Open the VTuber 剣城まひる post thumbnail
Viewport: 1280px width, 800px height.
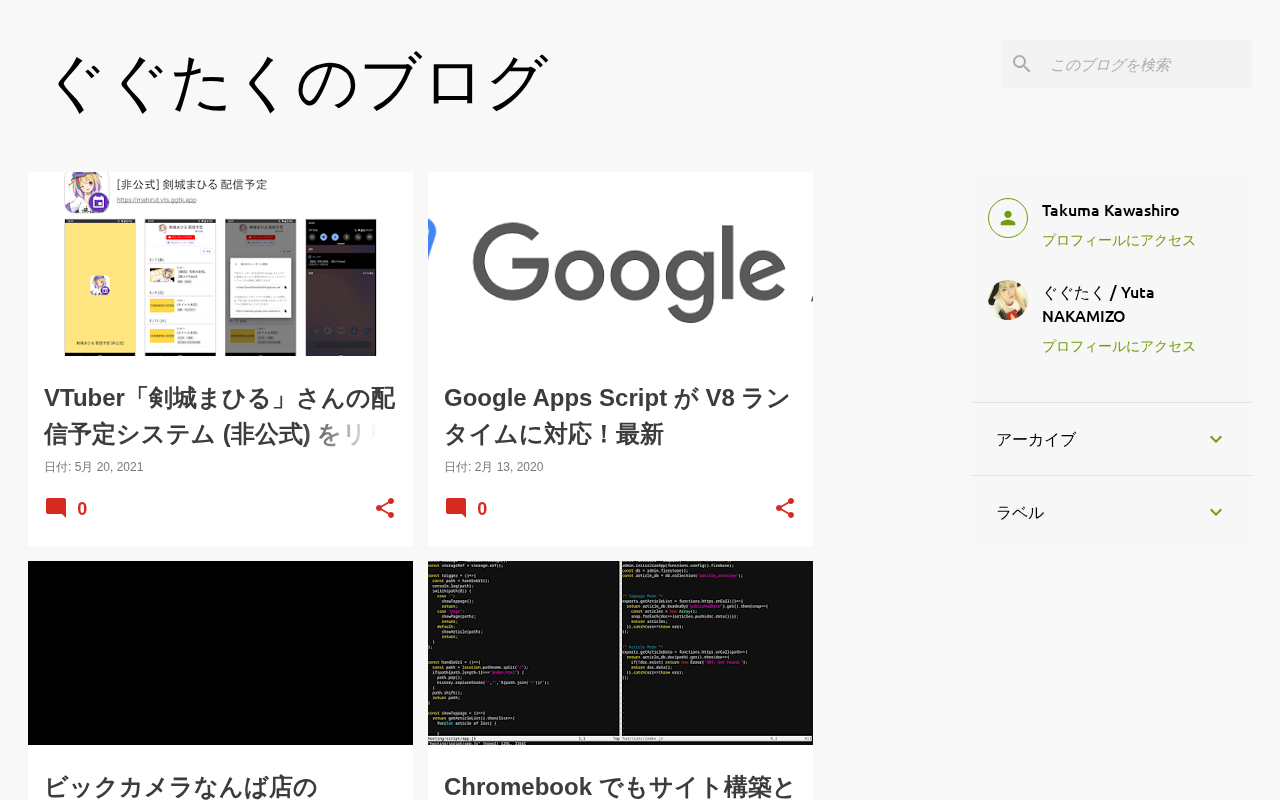[220, 264]
